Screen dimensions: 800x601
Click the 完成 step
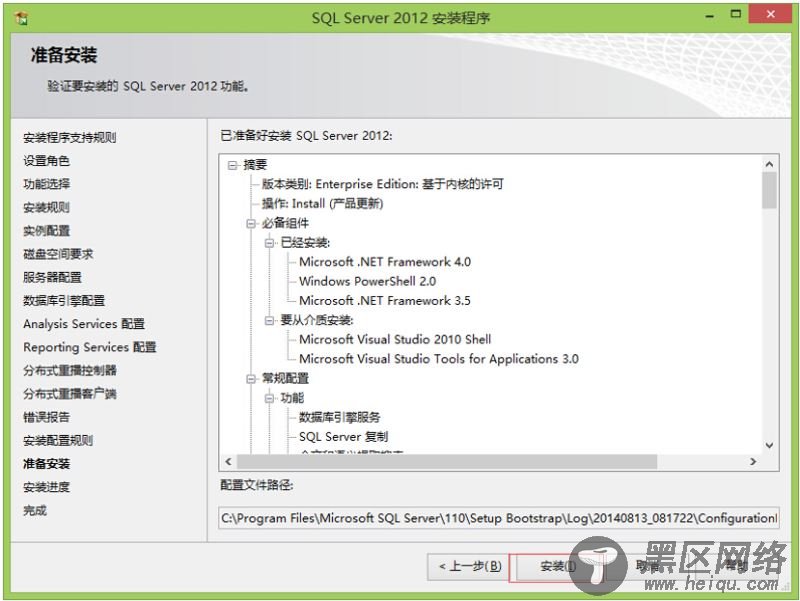pos(35,511)
